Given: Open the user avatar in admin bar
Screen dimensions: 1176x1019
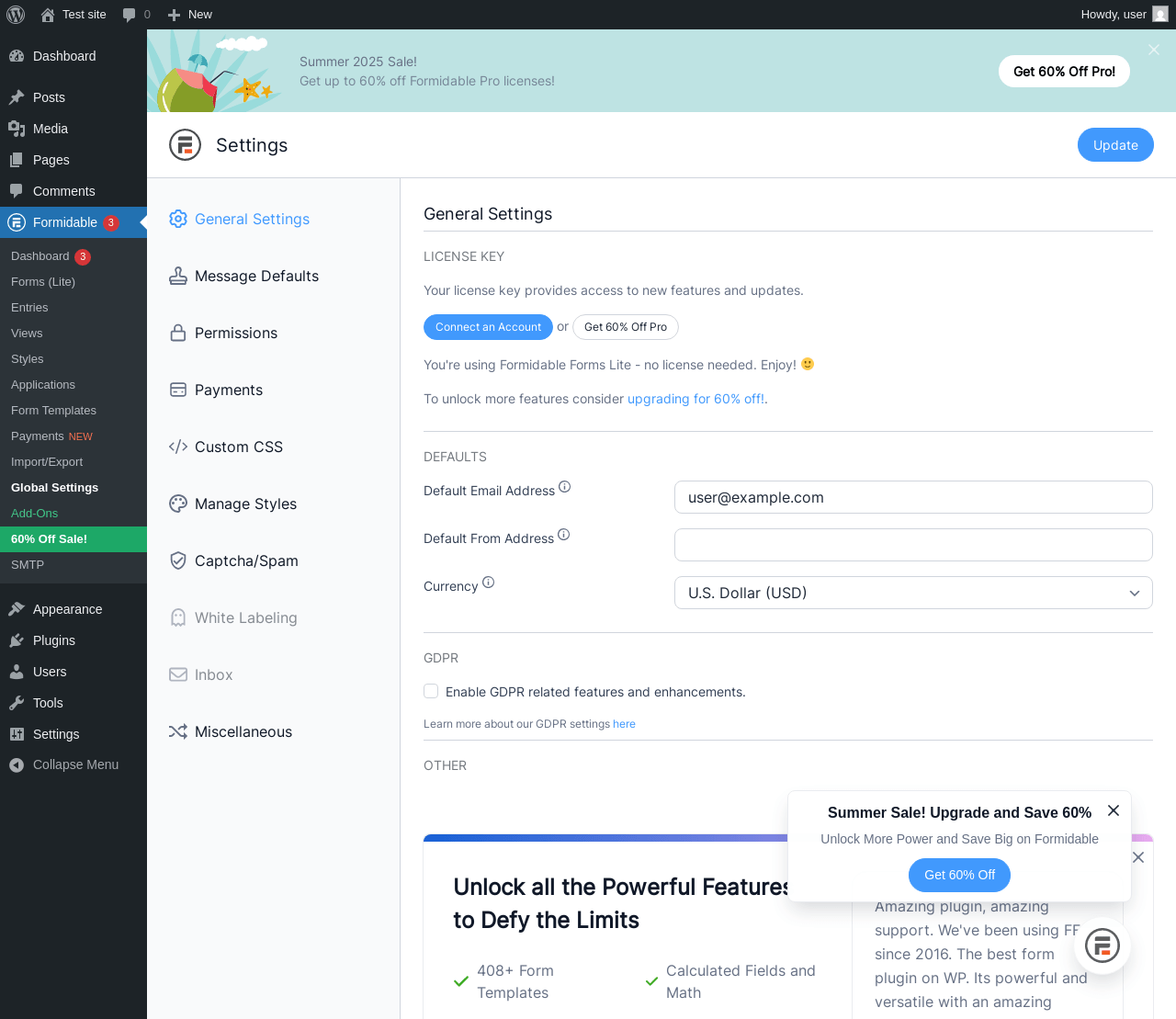Looking at the screenshot, I should point(1160,15).
